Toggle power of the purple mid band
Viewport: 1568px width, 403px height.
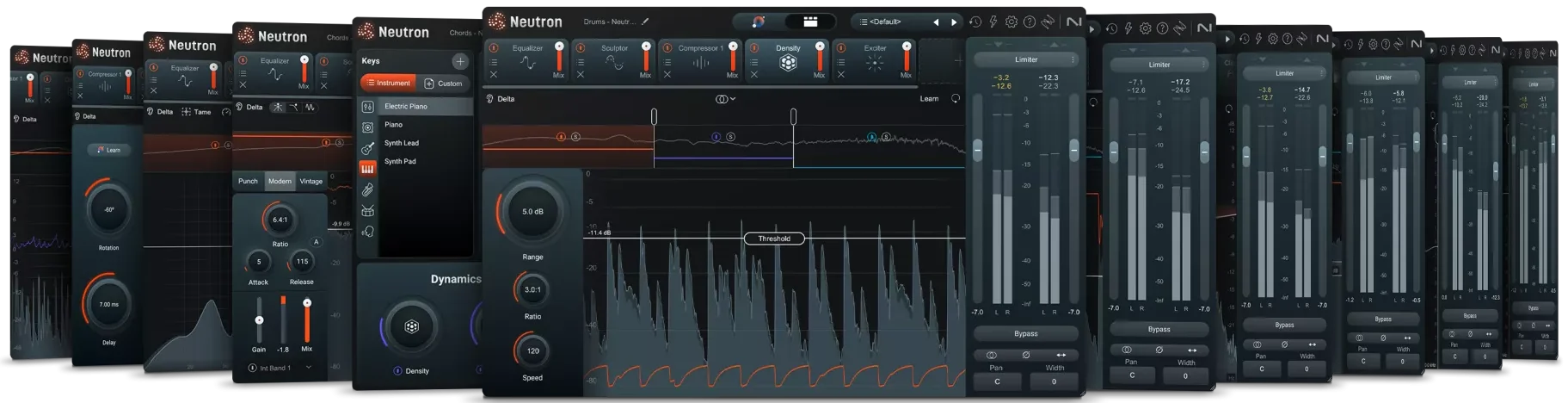pyautogui.click(x=716, y=137)
